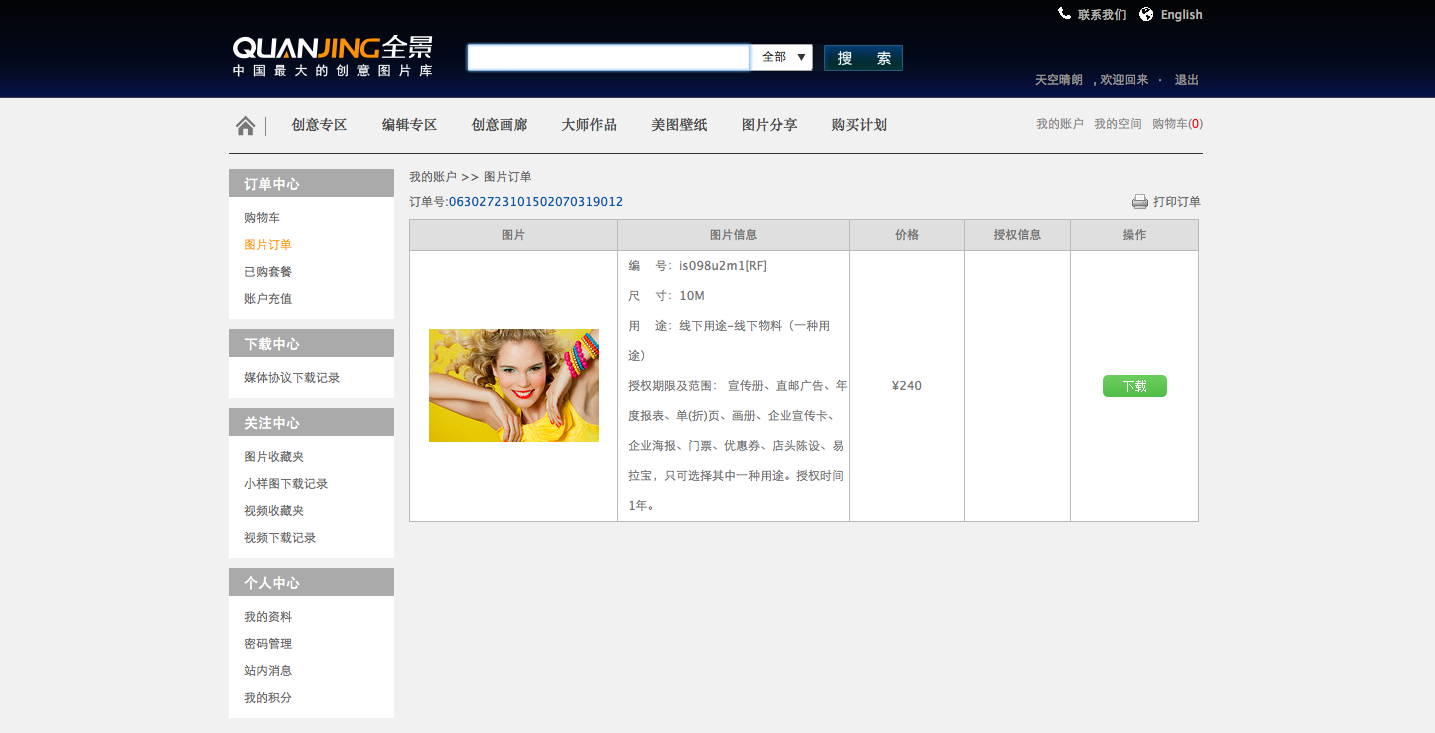
Task: Click the 天空晴朗 username text
Action: pyautogui.click(x=1059, y=80)
